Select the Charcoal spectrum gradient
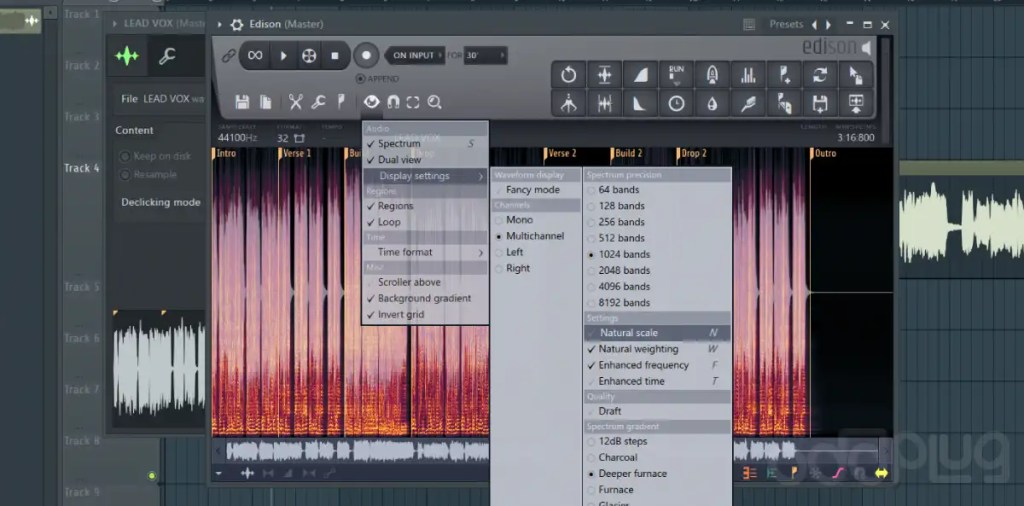1024x506 pixels. point(657,458)
